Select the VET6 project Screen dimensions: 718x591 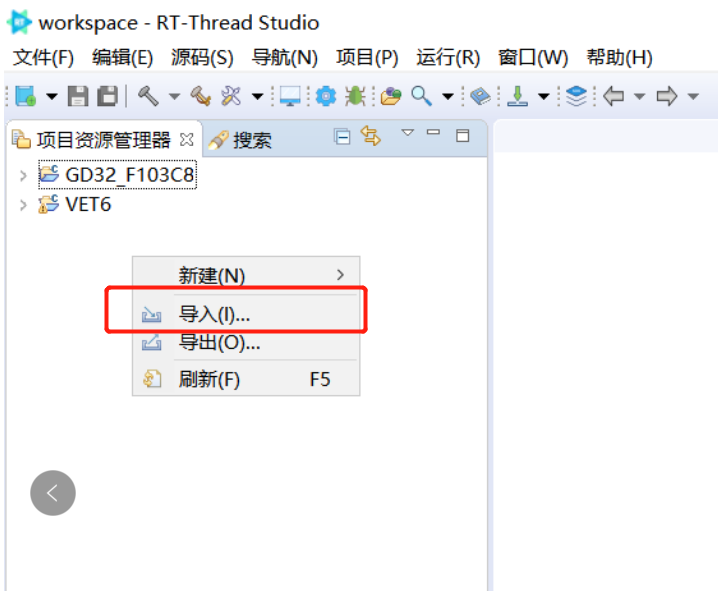(75, 204)
